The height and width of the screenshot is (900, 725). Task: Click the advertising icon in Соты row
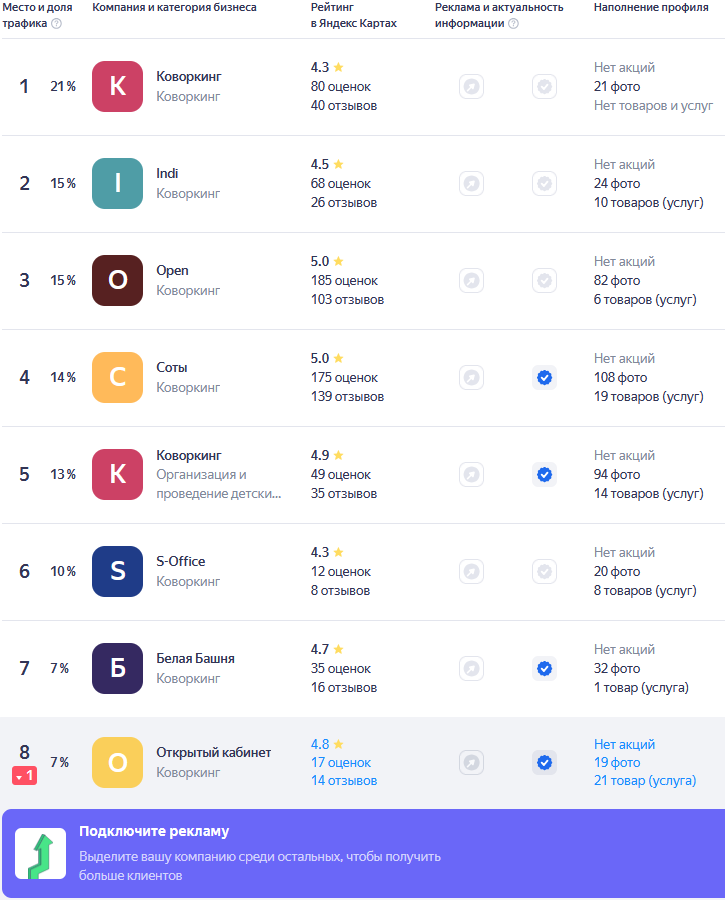471,378
